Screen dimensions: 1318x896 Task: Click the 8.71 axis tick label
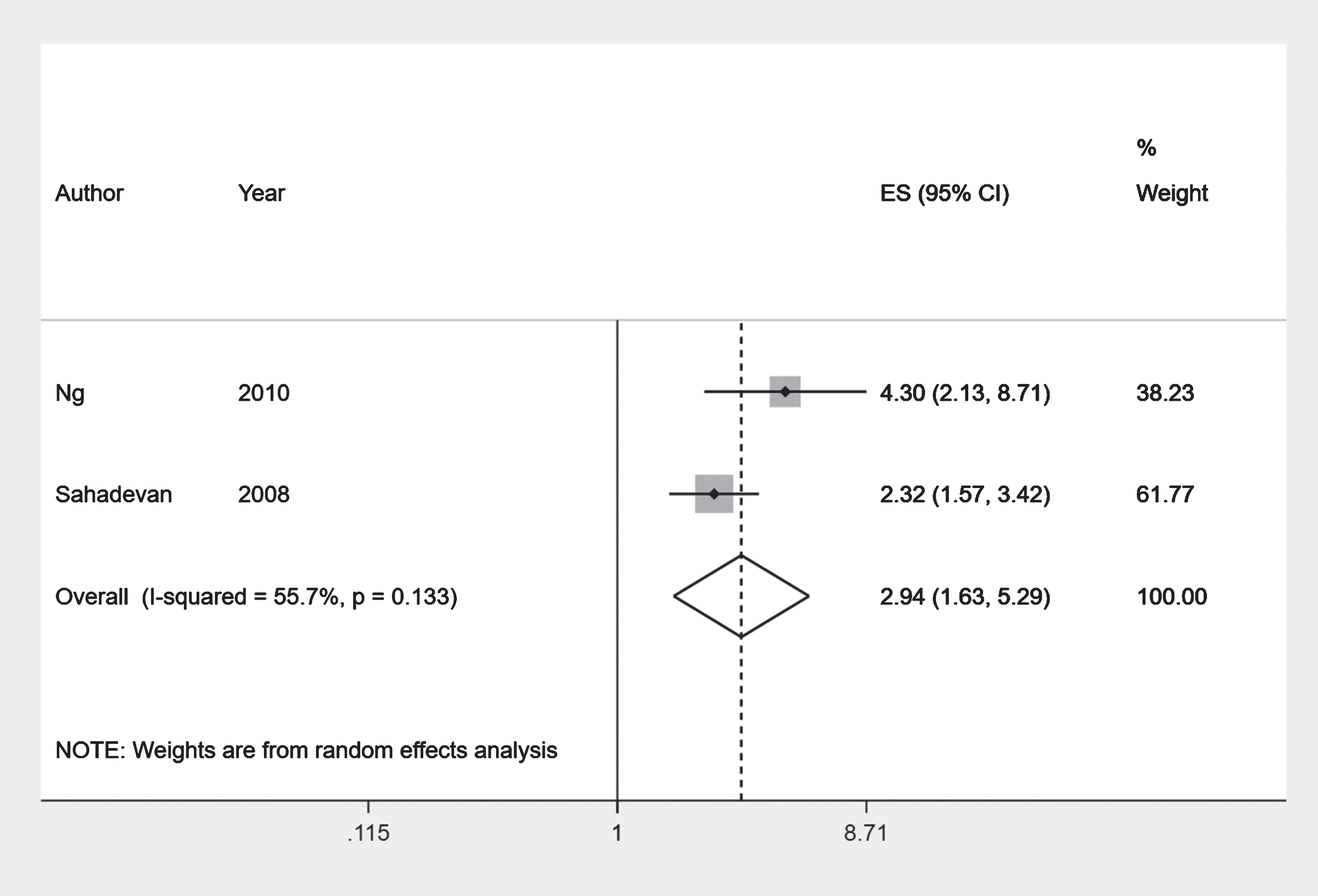pos(865,833)
